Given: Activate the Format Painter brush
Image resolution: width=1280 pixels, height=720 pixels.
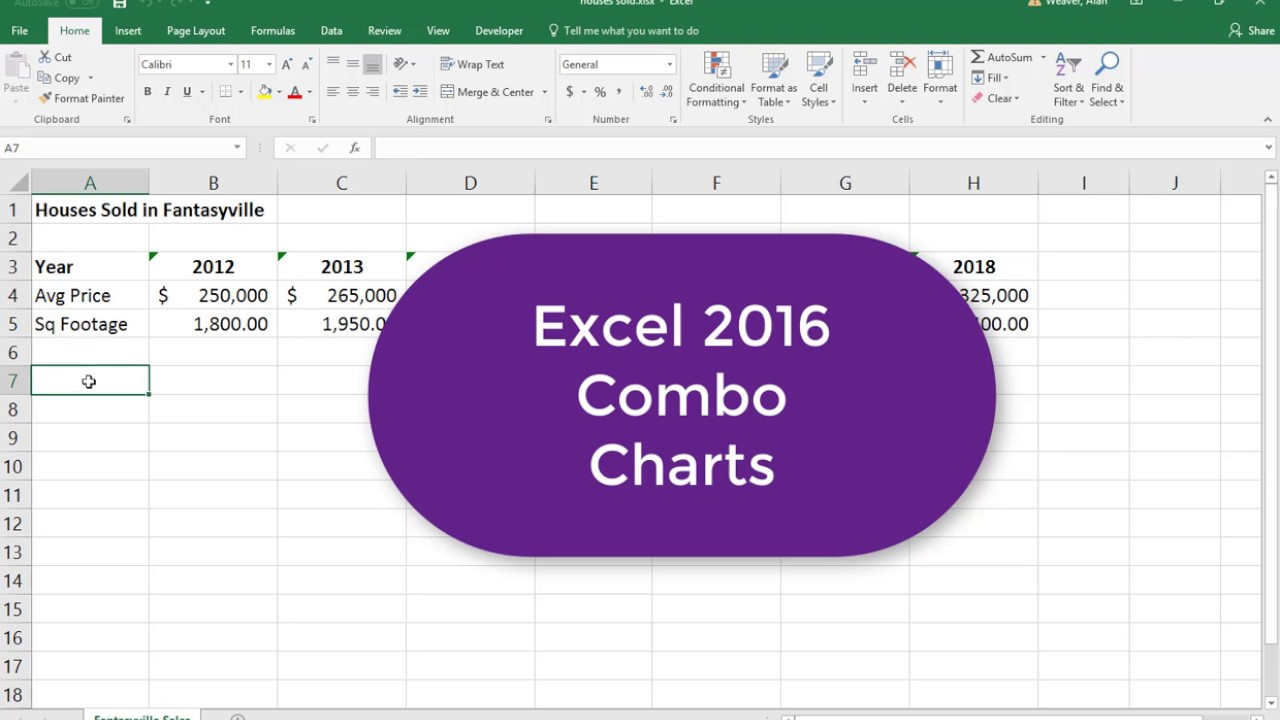Looking at the screenshot, I should click(x=45, y=98).
